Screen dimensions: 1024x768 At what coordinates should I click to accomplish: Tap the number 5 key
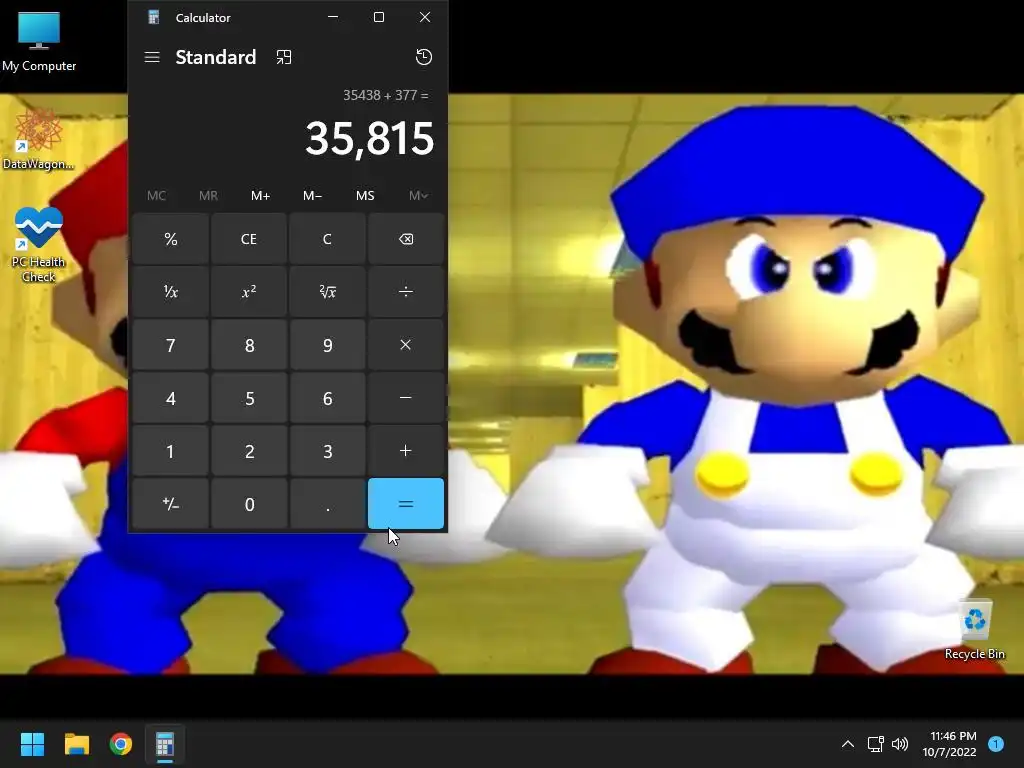[x=249, y=398]
